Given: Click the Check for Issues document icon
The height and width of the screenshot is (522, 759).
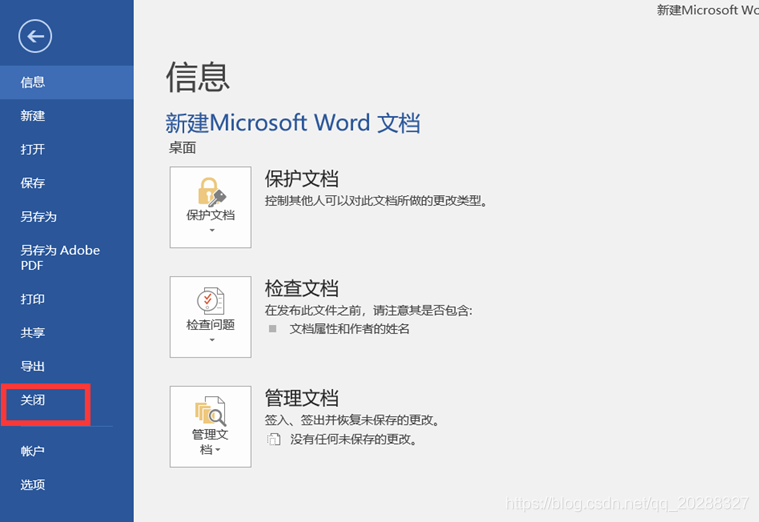Looking at the screenshot, I should pos(211,301).
